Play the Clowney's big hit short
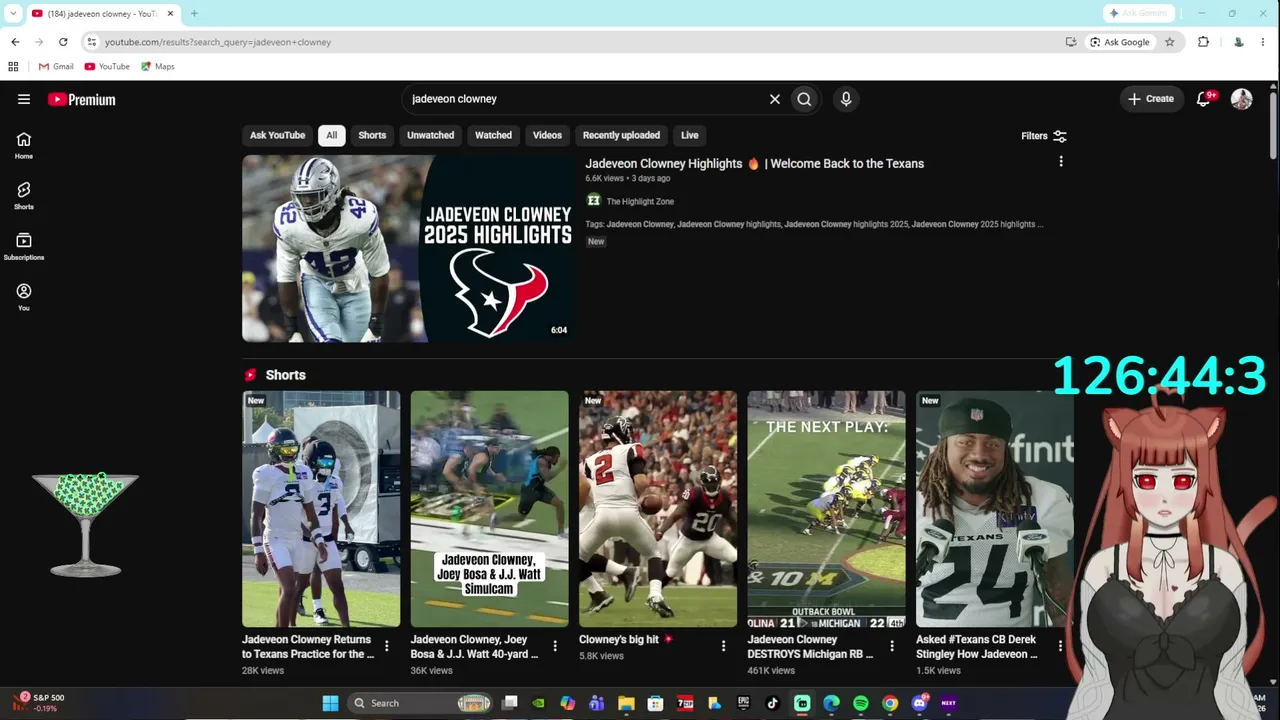The width and height of the screenshot is (1280, 720). [658, 509]
